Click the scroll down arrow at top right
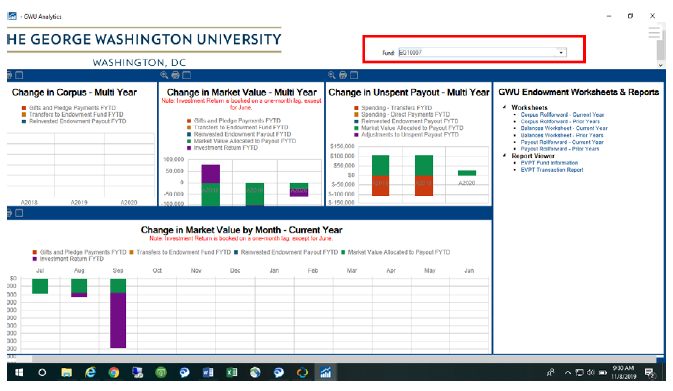Screen dimensions: 673x391 (x=661, y=65)
